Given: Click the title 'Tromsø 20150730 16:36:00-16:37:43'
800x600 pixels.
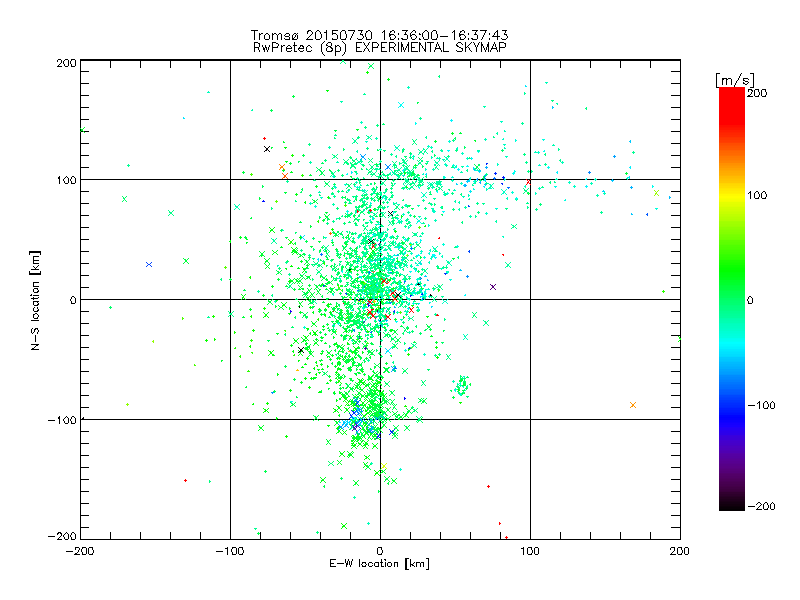Looking at the screenshot, I should click(x=379, y=35).
